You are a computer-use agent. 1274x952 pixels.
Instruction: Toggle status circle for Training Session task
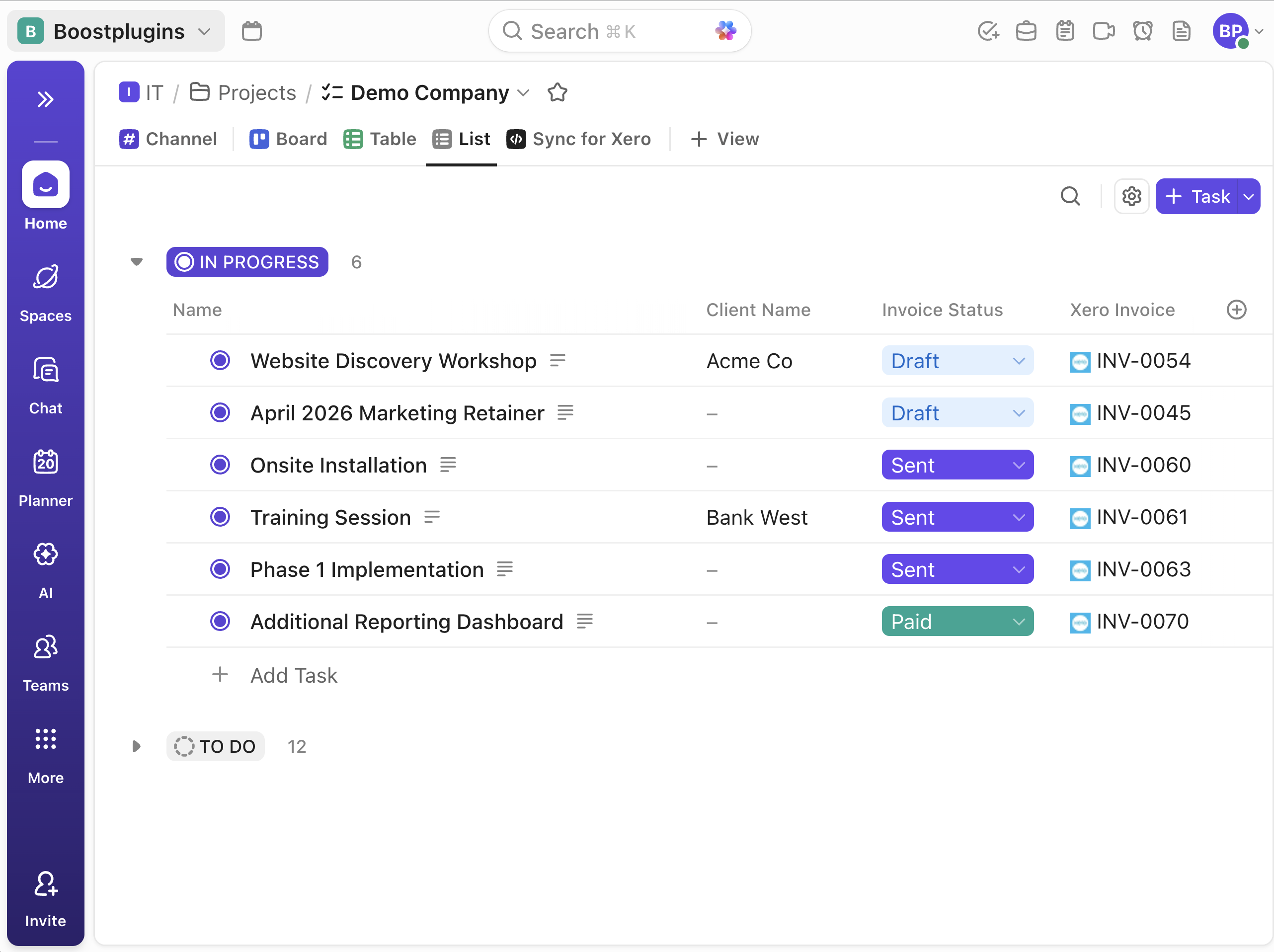pyautogui.click(x=220, y=517)
